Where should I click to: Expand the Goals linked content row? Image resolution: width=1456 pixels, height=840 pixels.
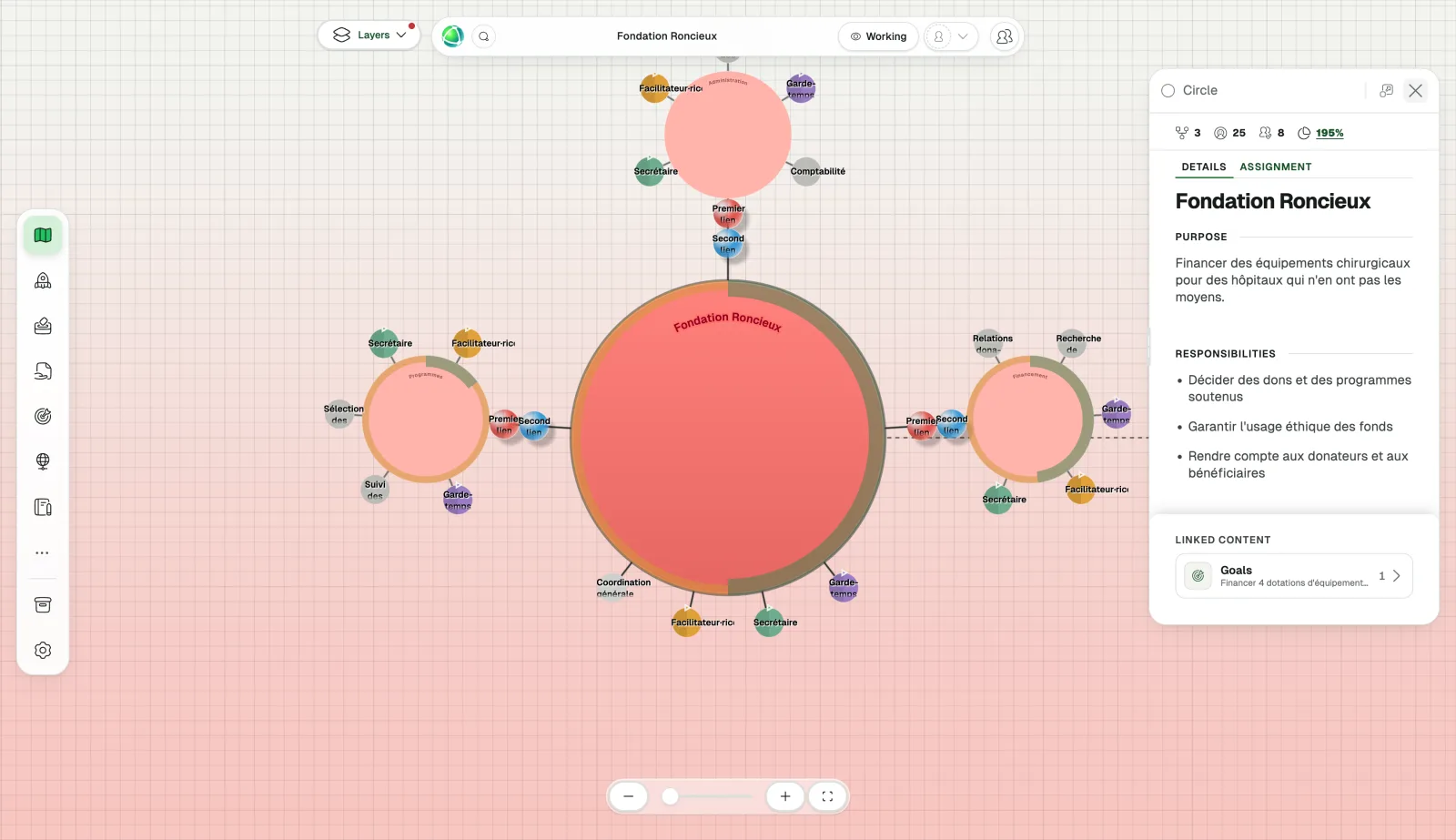(1293, 576)
